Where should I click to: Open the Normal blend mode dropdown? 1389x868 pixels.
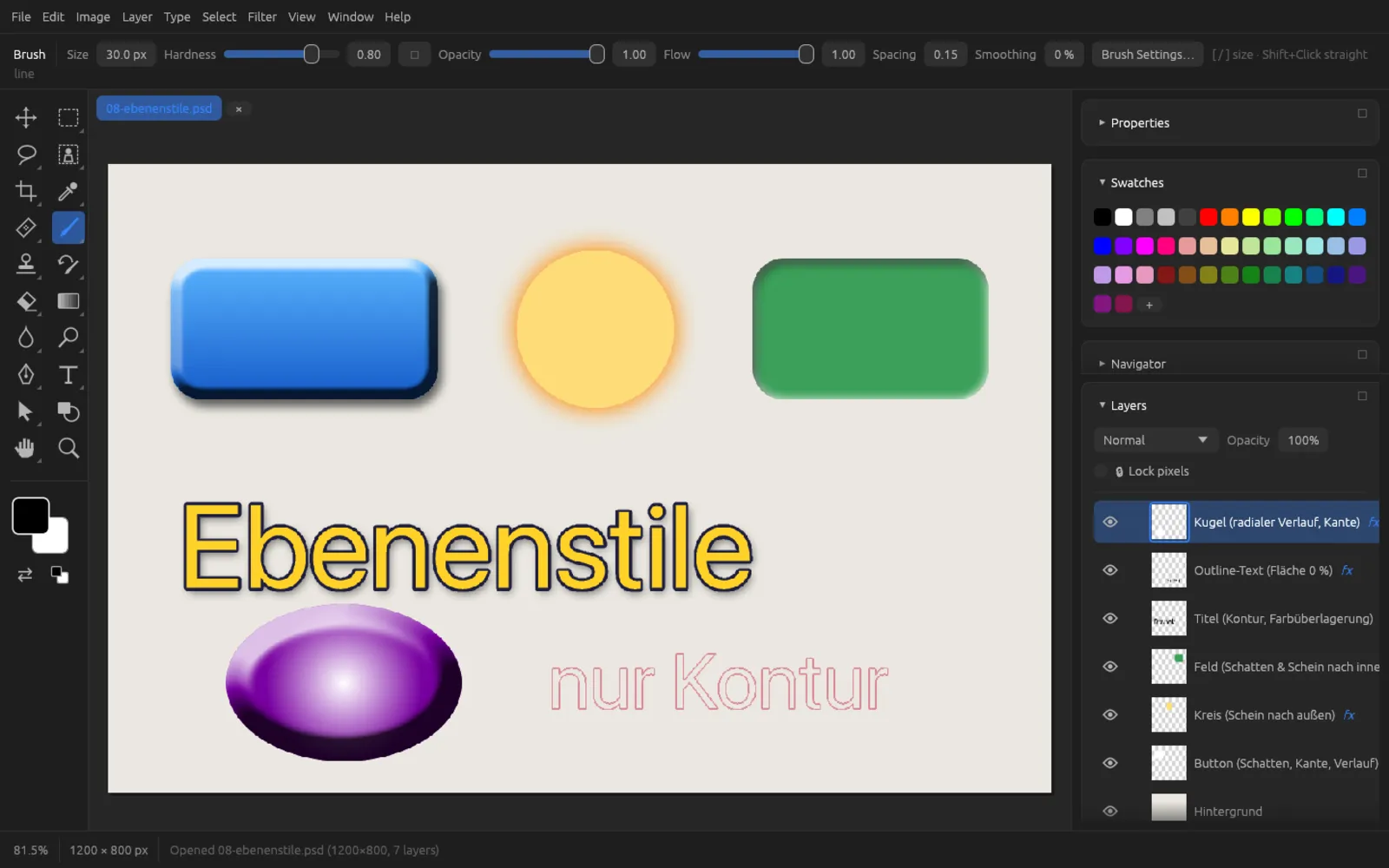[x=1155, y=440]
